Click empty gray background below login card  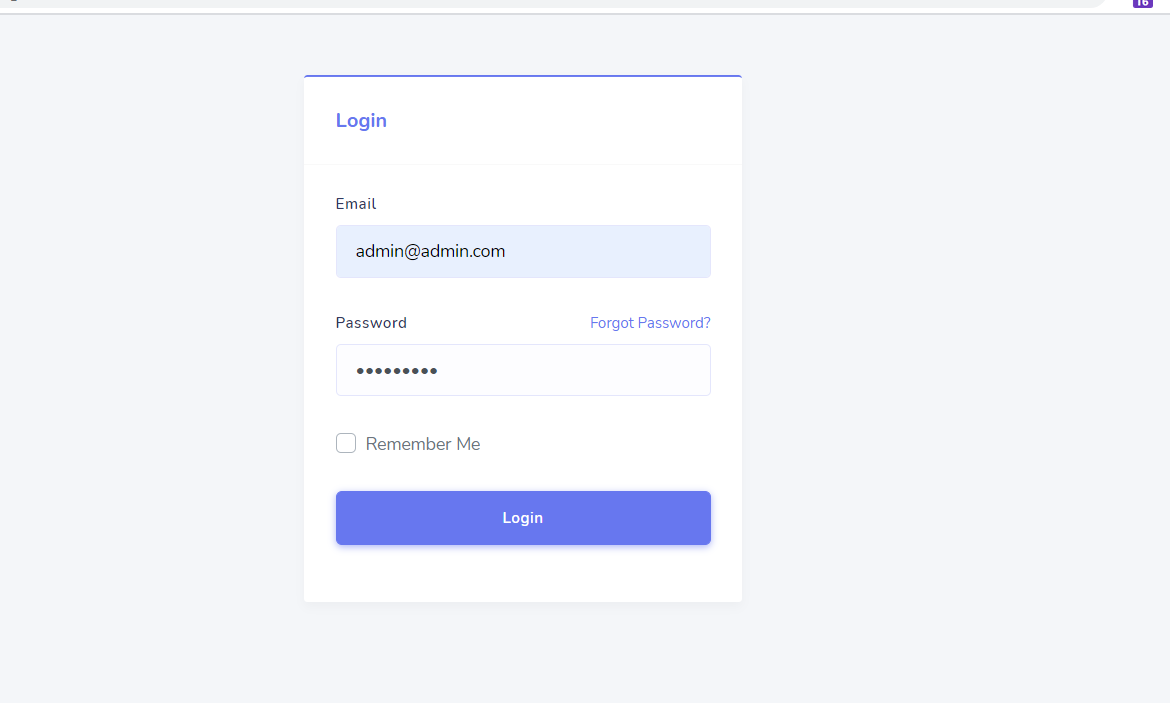tap(523, 655)
